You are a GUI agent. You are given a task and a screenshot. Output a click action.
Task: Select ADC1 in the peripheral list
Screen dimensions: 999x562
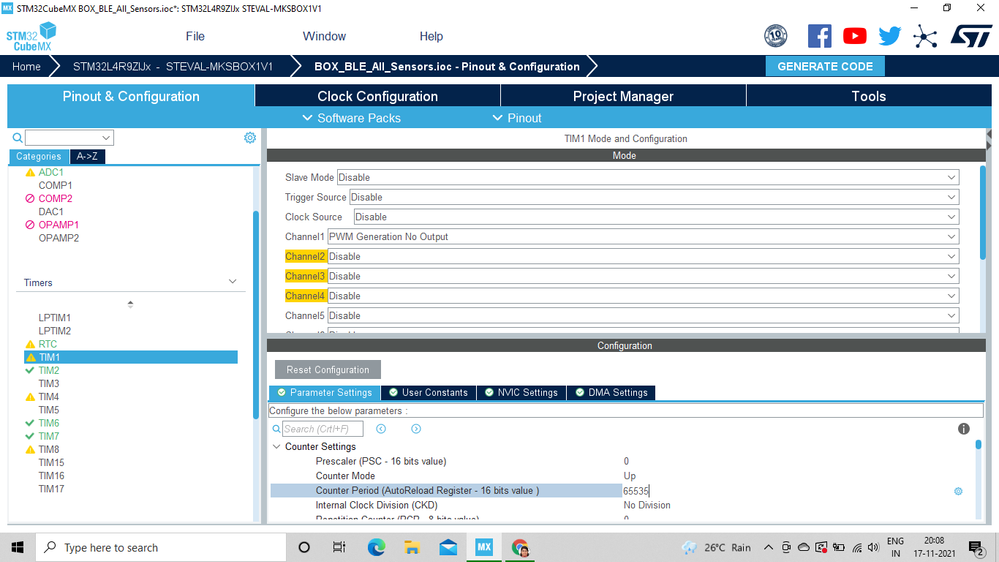pos(50,172)
